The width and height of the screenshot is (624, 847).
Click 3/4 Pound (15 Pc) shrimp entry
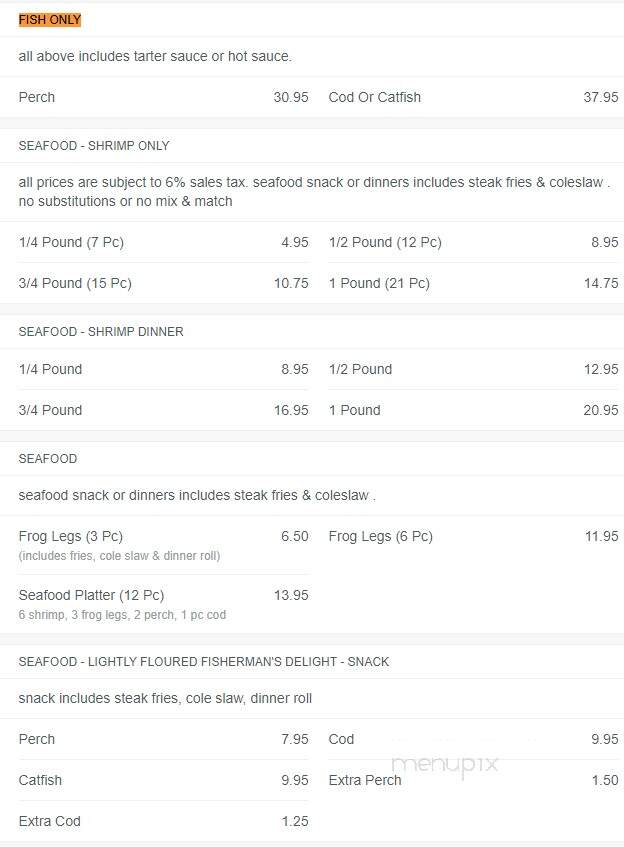[163, 283]
